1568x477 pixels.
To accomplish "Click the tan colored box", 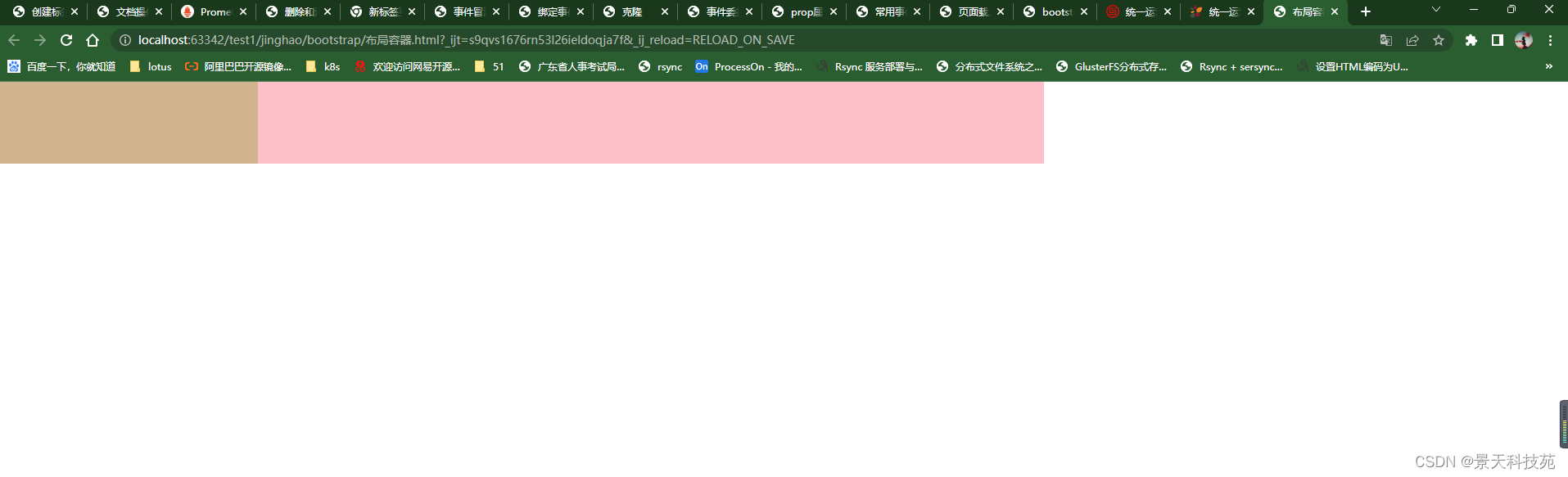I will pyautogui.click(x=129, y=123).
